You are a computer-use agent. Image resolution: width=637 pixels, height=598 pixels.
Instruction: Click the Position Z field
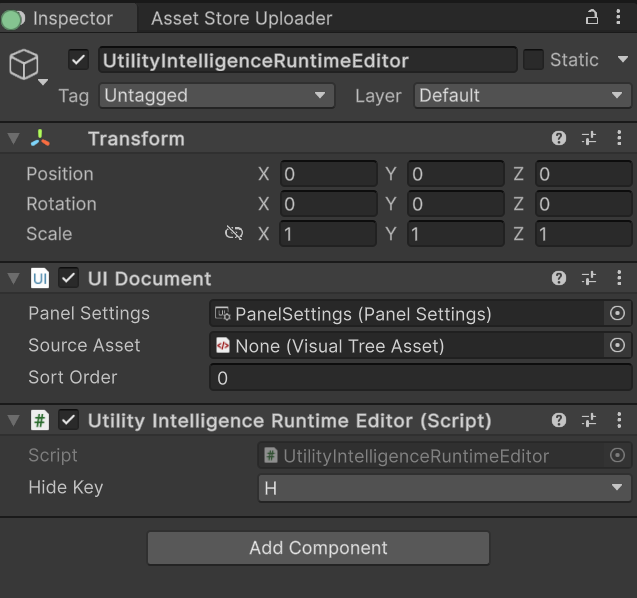click(583, 174)
